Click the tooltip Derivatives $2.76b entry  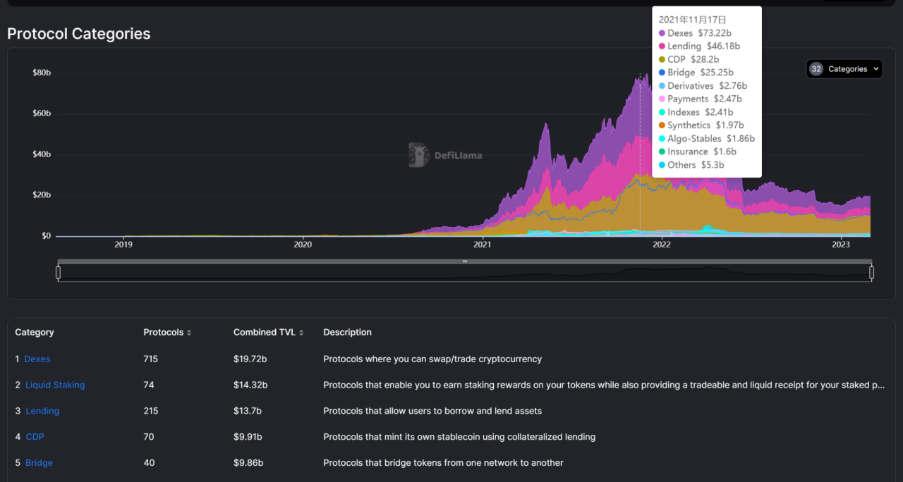click(703, 86)
